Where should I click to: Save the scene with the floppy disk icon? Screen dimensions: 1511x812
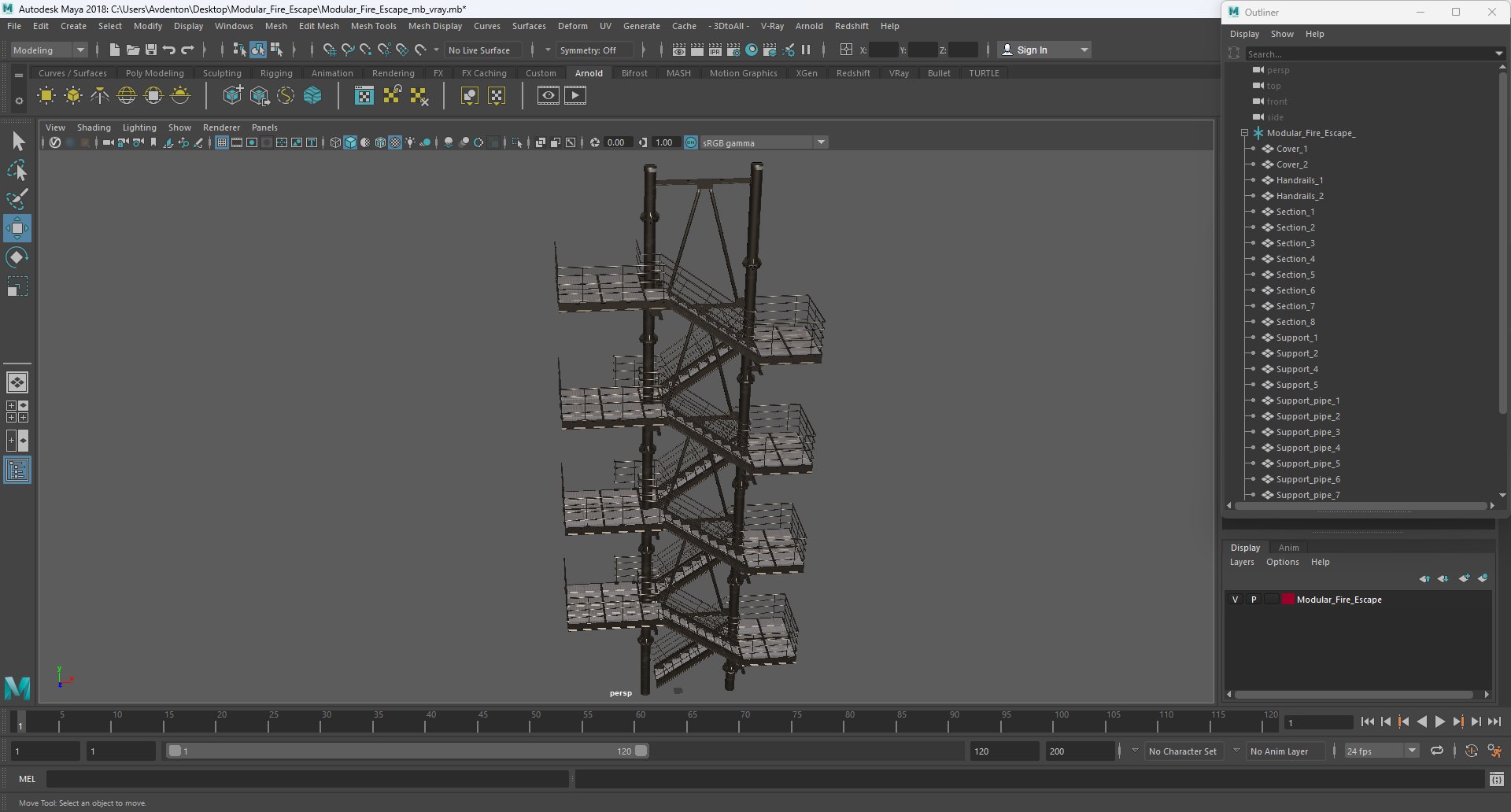pyautogui.click(x=151, y=50)
